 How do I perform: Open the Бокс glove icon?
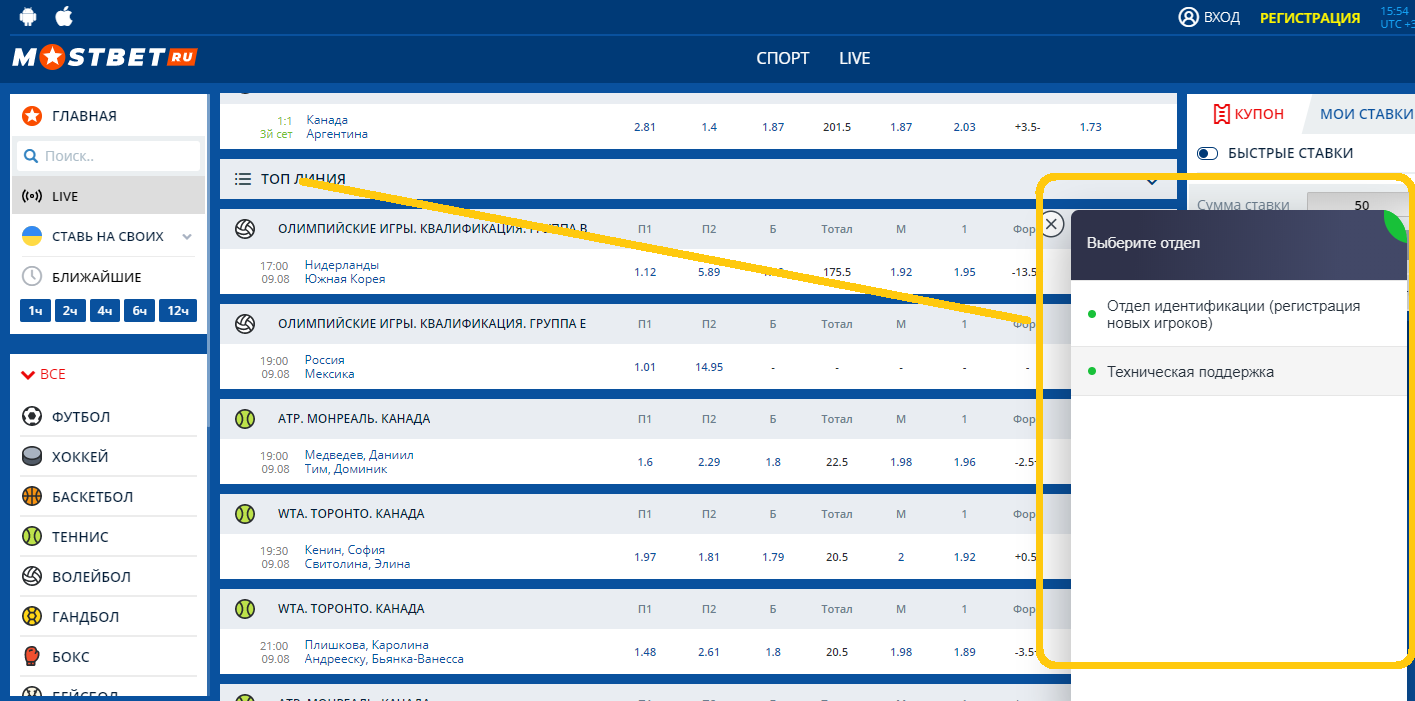(x=32, y=657)
